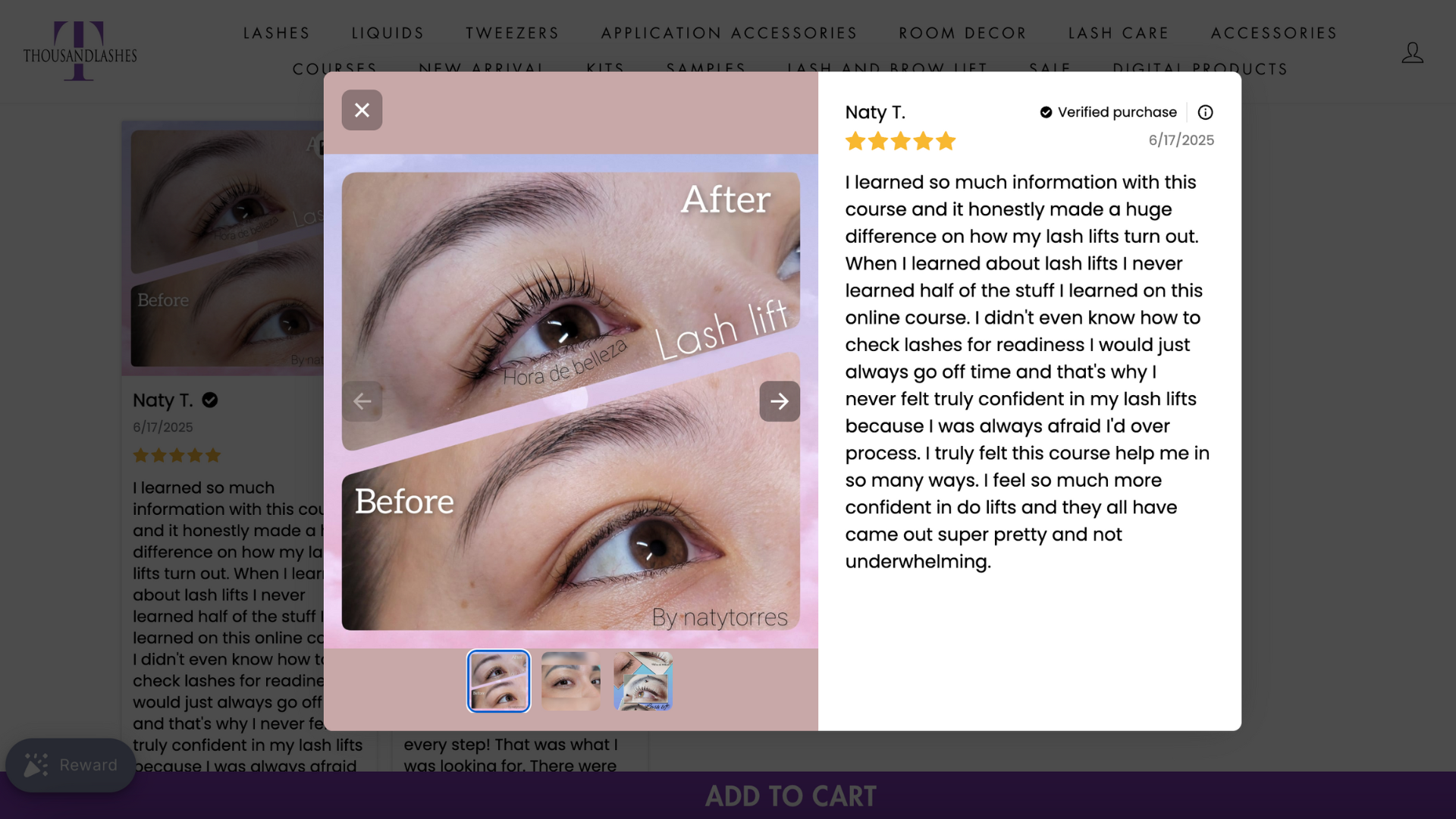This screenshot has width=1456, height=819.
Task: Close the review image popup
Action: pyautogui.click(x=362, y=110)
